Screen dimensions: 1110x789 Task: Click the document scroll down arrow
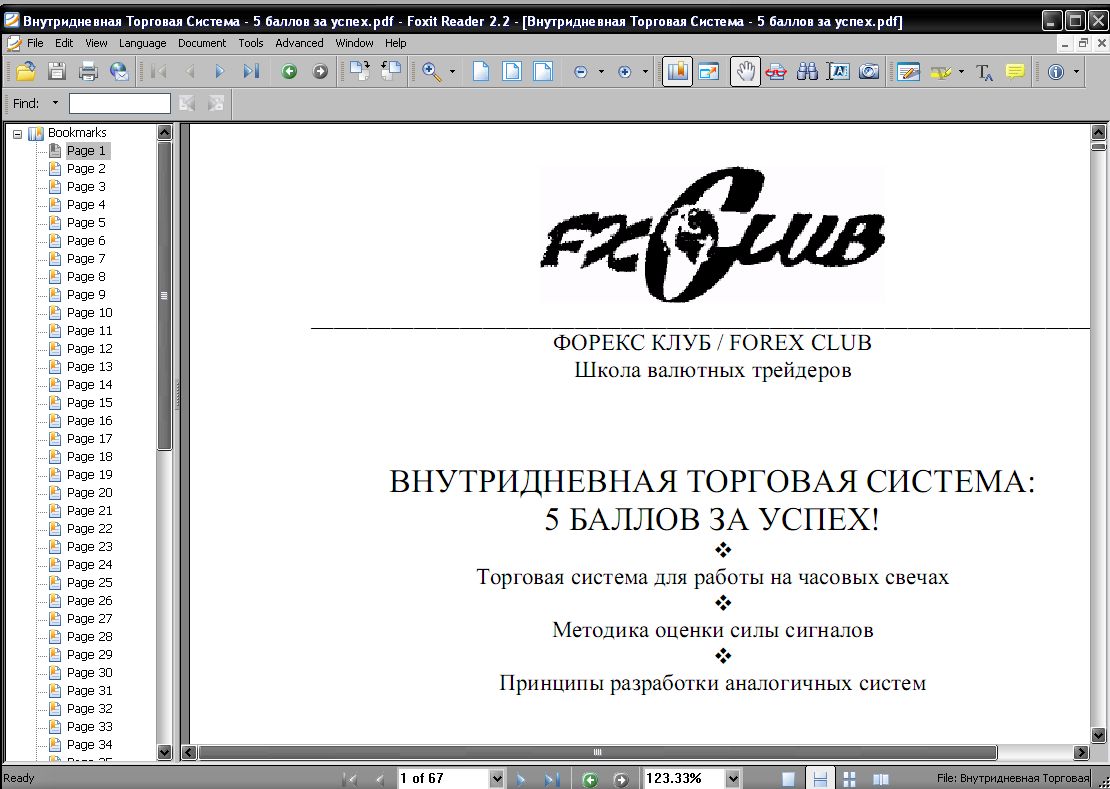1099,735
